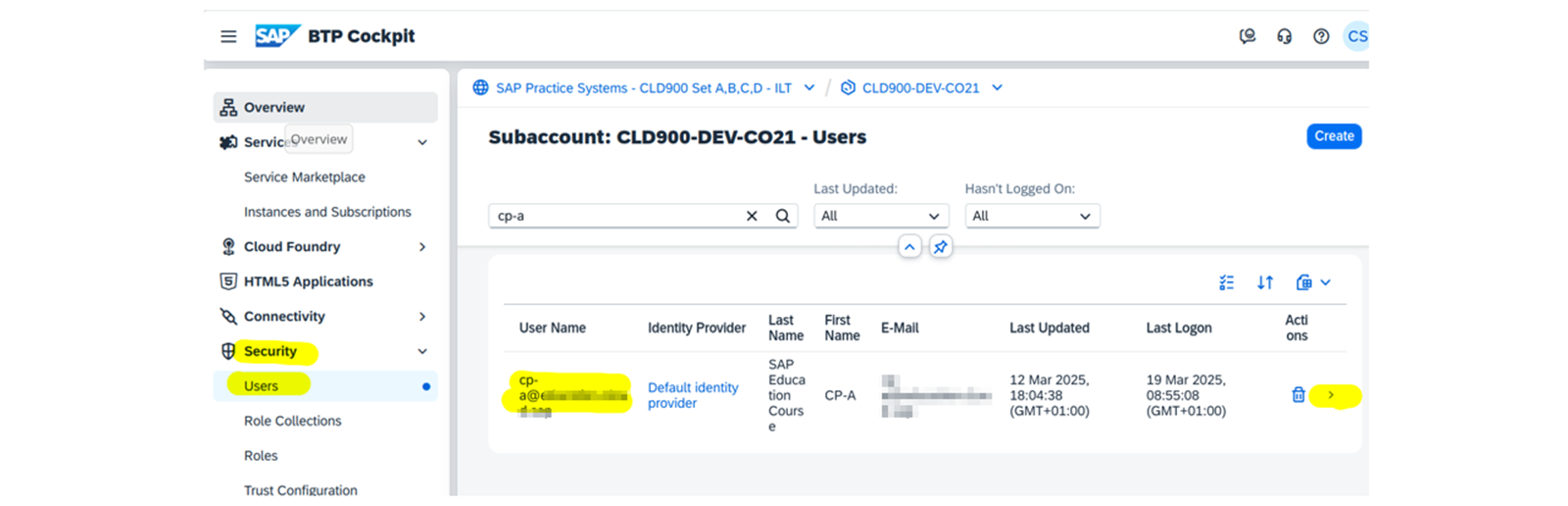Click the Last Updated column header

coord(1049,328)
